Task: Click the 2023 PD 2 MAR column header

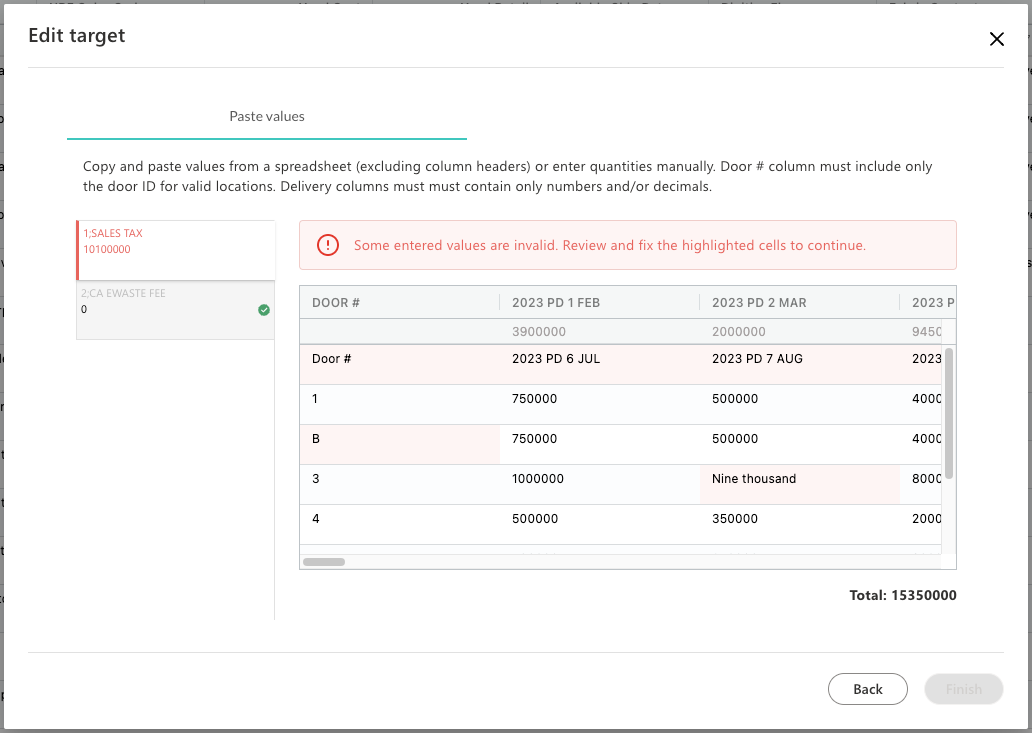Action: pyautogui.click(x=799, y=303)
